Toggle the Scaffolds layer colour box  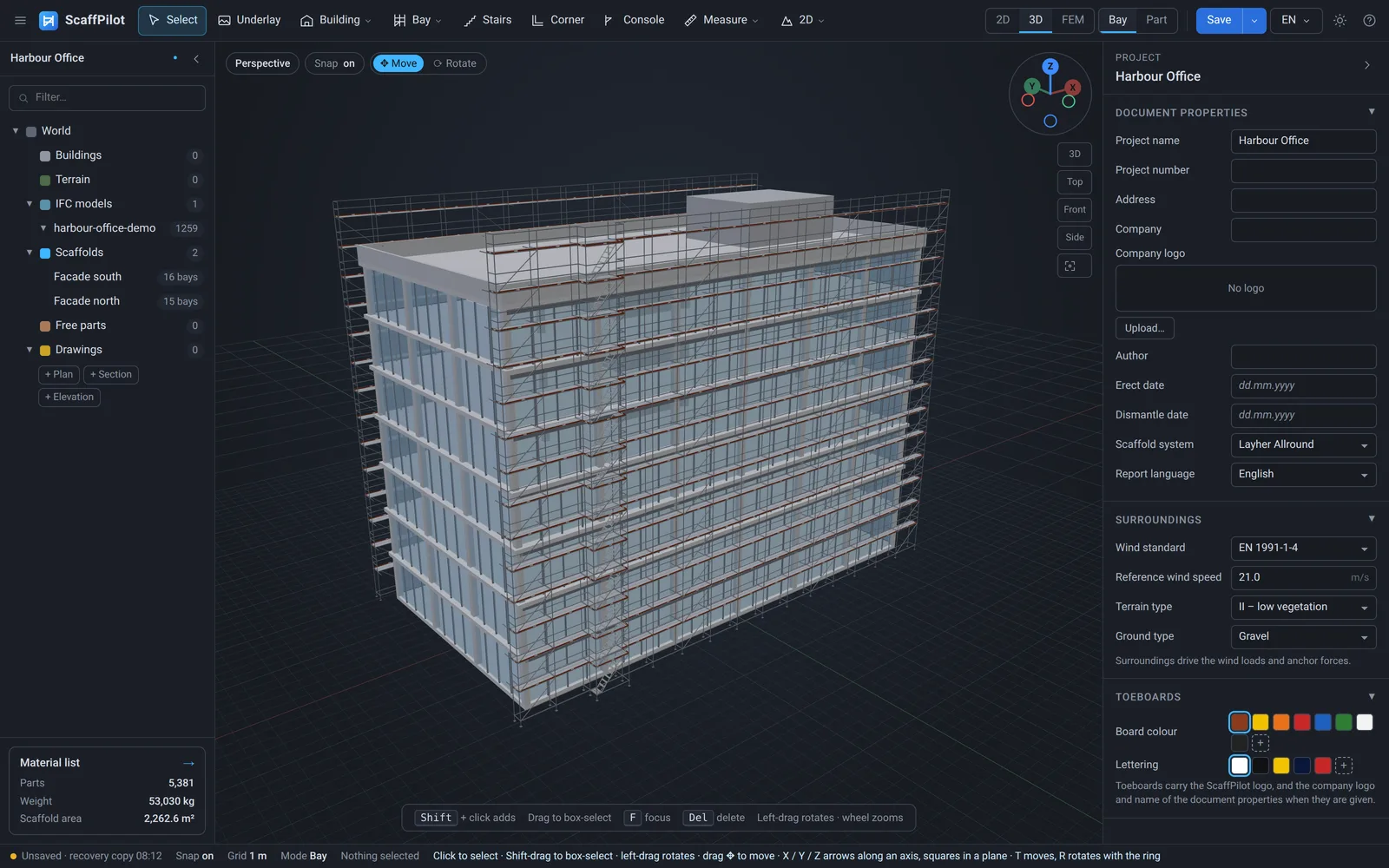point(45,253)
